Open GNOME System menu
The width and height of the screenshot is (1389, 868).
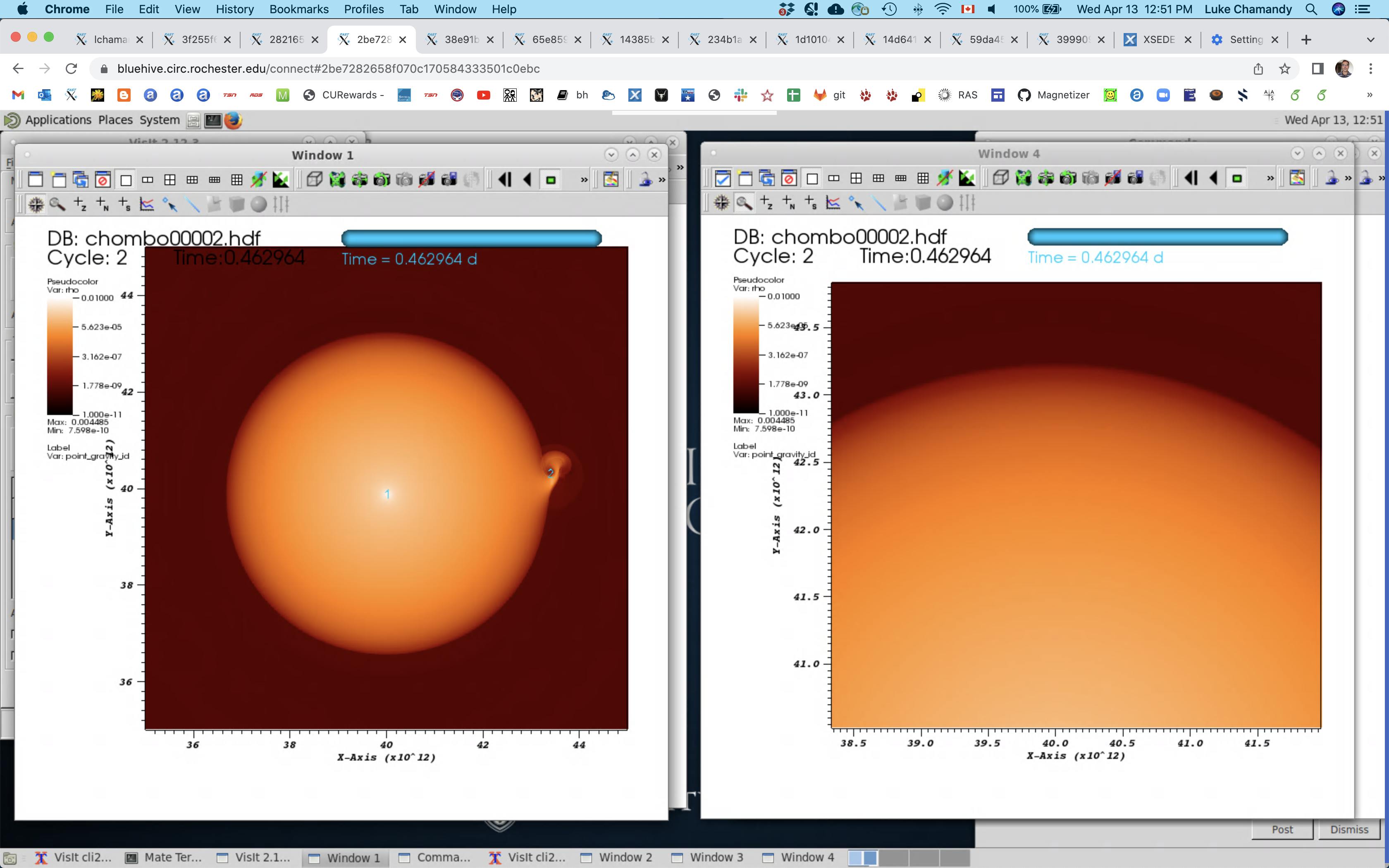(x=160, y=120)
